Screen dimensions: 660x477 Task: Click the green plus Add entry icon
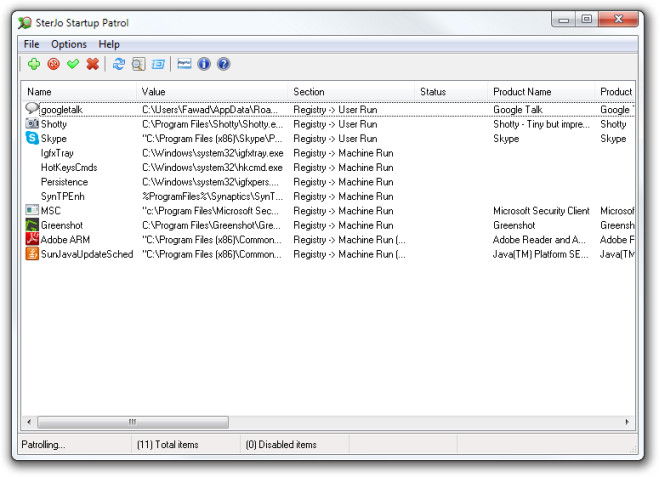pyautogui.click(x=34, y=64)
